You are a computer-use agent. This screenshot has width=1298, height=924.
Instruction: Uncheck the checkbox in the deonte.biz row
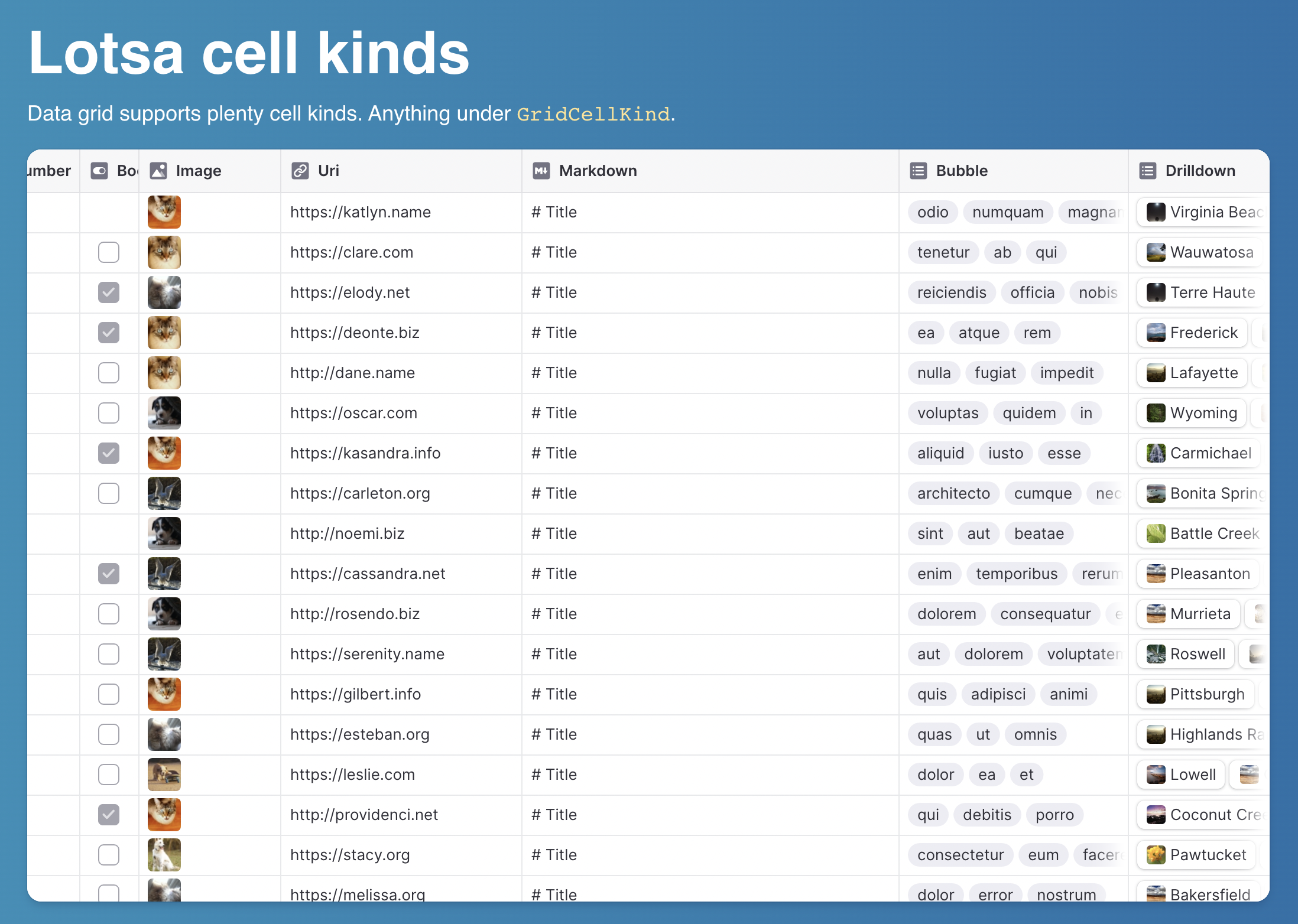[x=108, y=333]
